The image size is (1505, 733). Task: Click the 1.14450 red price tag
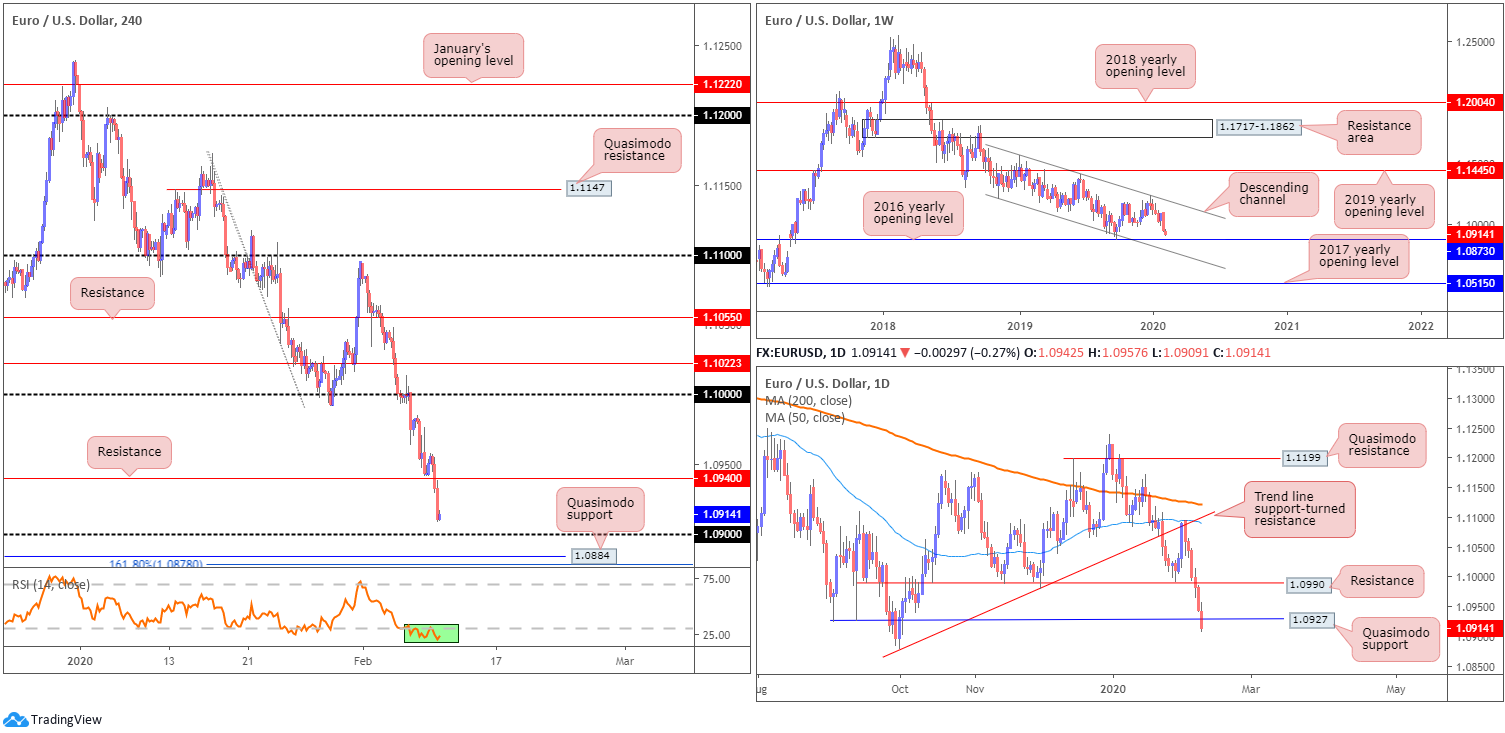[1475, 171]
